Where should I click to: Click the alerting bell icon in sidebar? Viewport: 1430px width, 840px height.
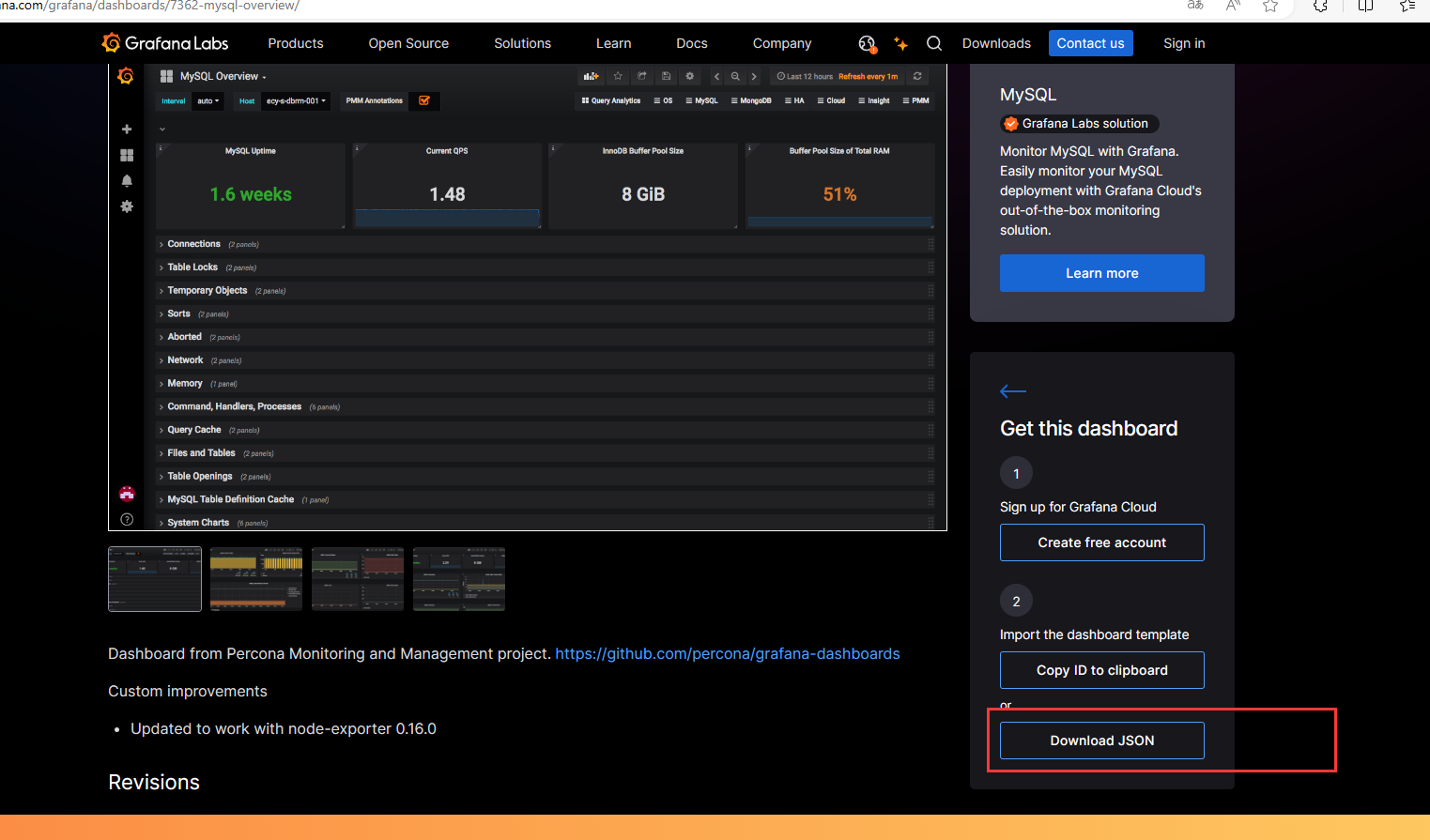[127, 180]
